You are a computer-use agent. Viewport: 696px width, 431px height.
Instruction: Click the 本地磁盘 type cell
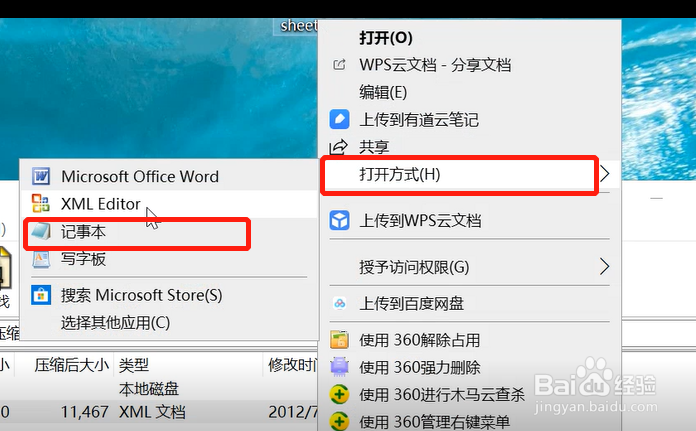[149, 389]
